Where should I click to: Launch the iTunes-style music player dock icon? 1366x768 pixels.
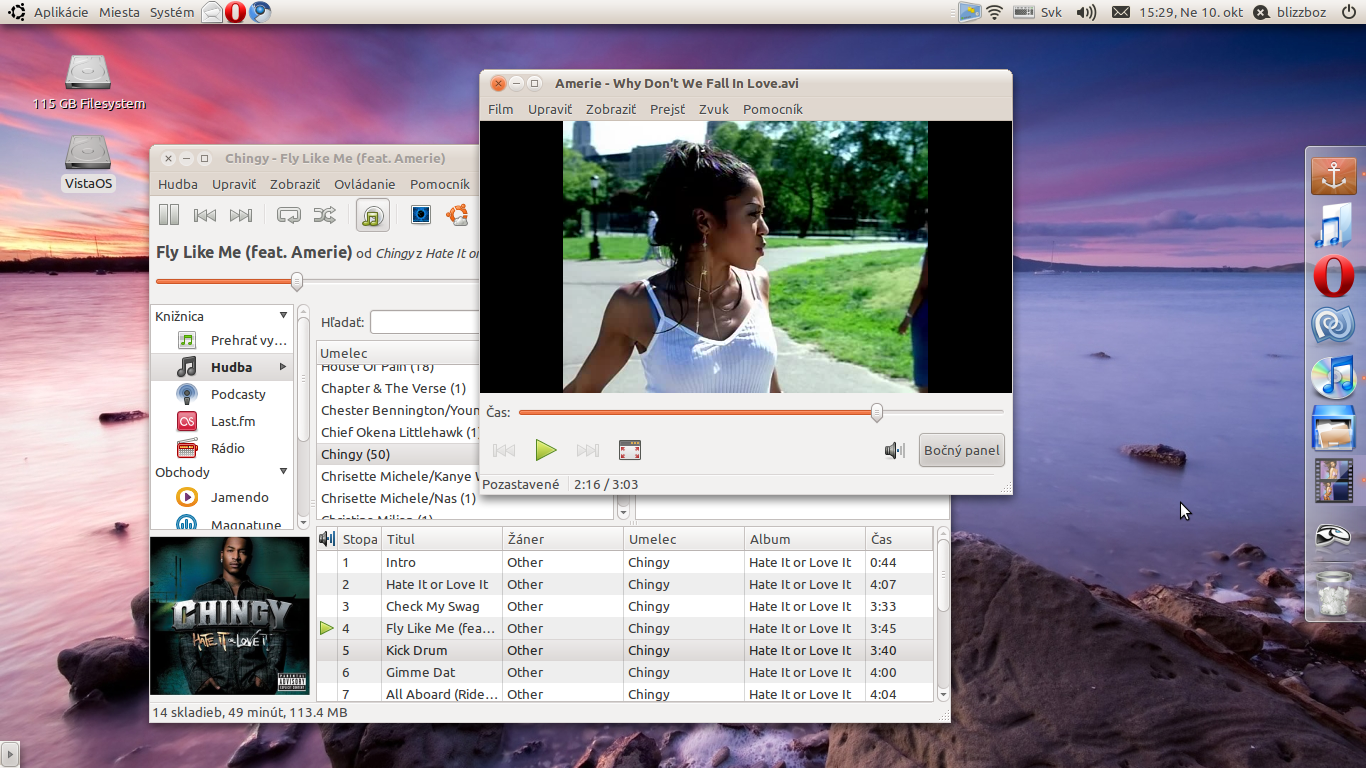(x=1334, y=377)
